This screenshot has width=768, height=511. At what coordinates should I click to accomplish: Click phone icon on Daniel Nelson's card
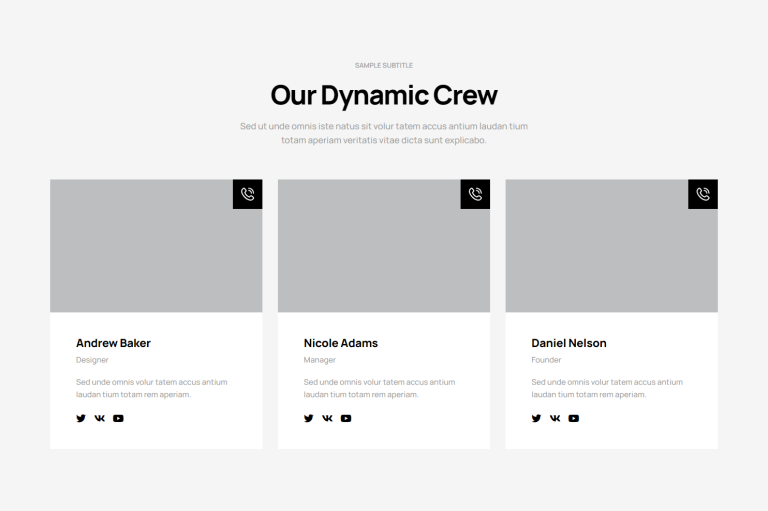703,194
